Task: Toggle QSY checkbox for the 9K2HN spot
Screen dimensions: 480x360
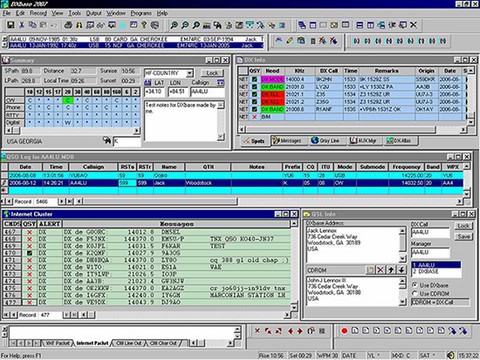Action: click(x=255, y=79)
